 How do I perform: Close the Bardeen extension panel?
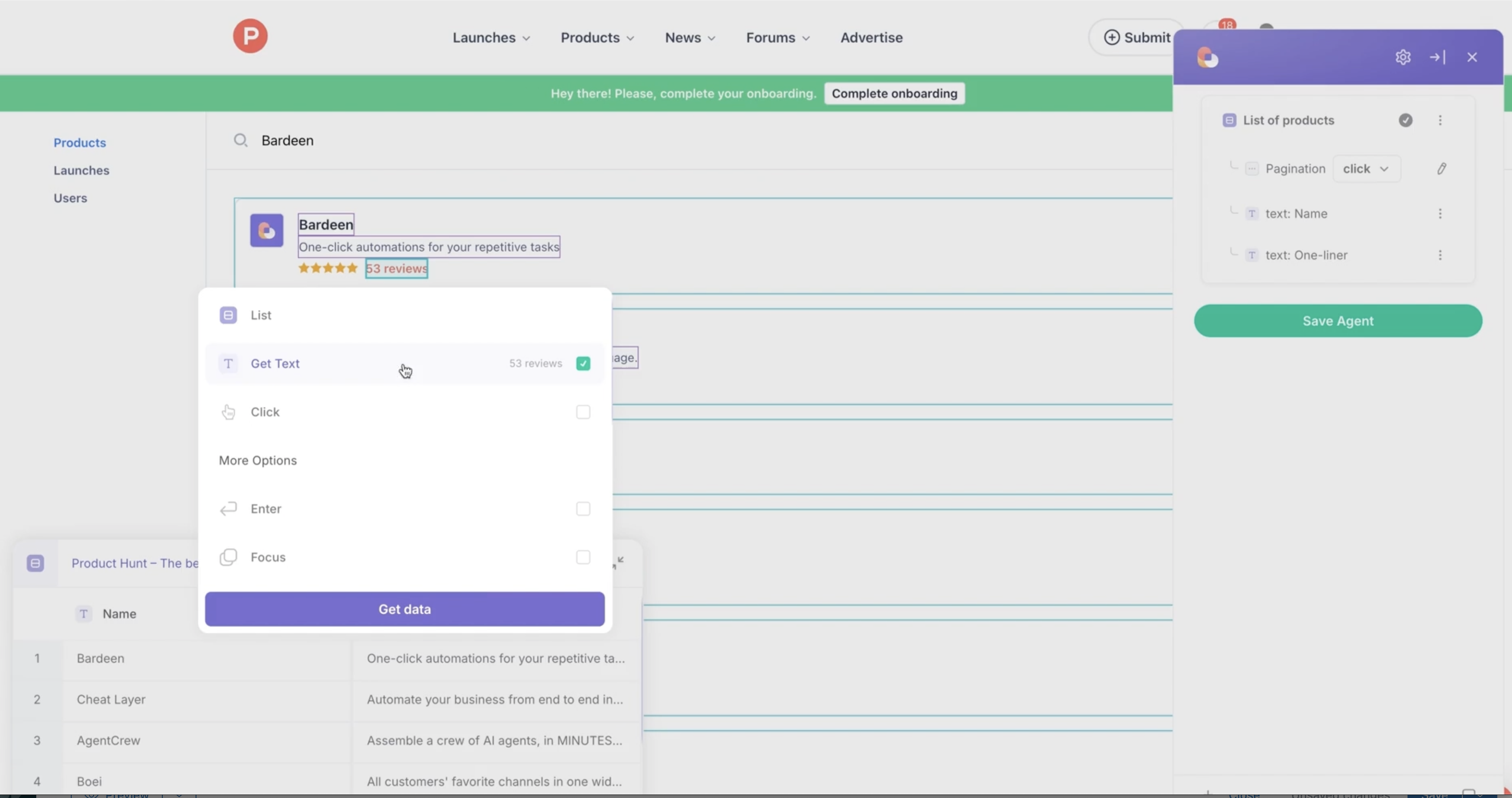1472,57
